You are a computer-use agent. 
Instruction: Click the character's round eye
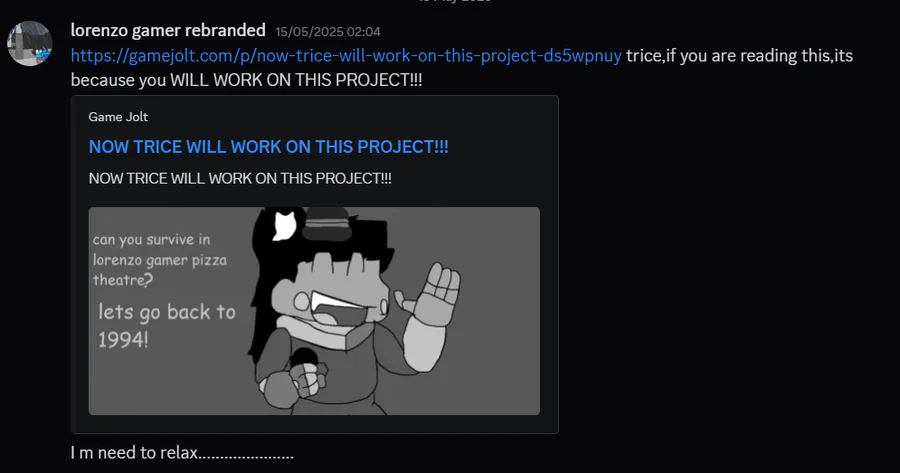pyautogui.click(x=302, y=301)
